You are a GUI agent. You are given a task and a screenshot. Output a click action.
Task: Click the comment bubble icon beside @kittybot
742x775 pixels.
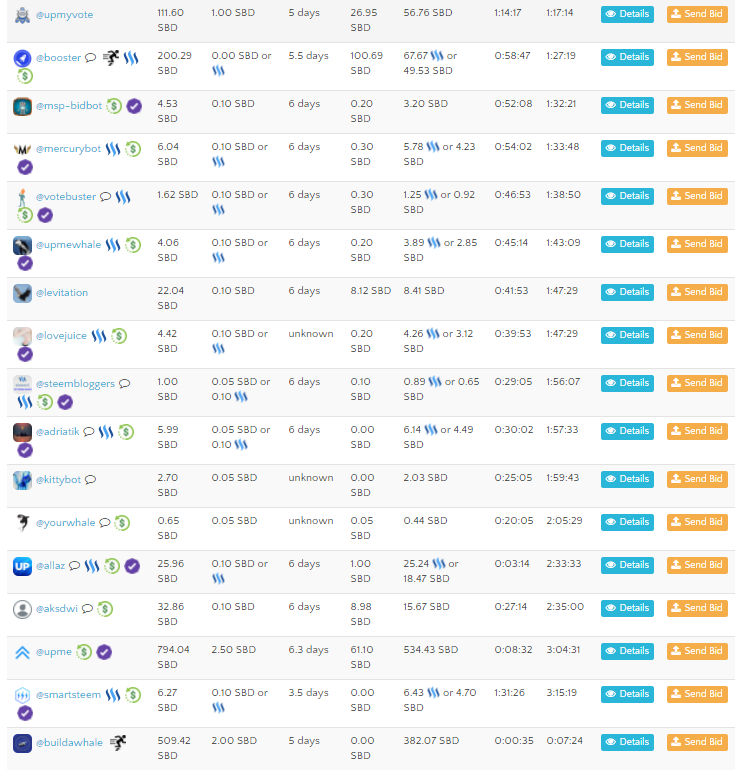pos(90,480)
